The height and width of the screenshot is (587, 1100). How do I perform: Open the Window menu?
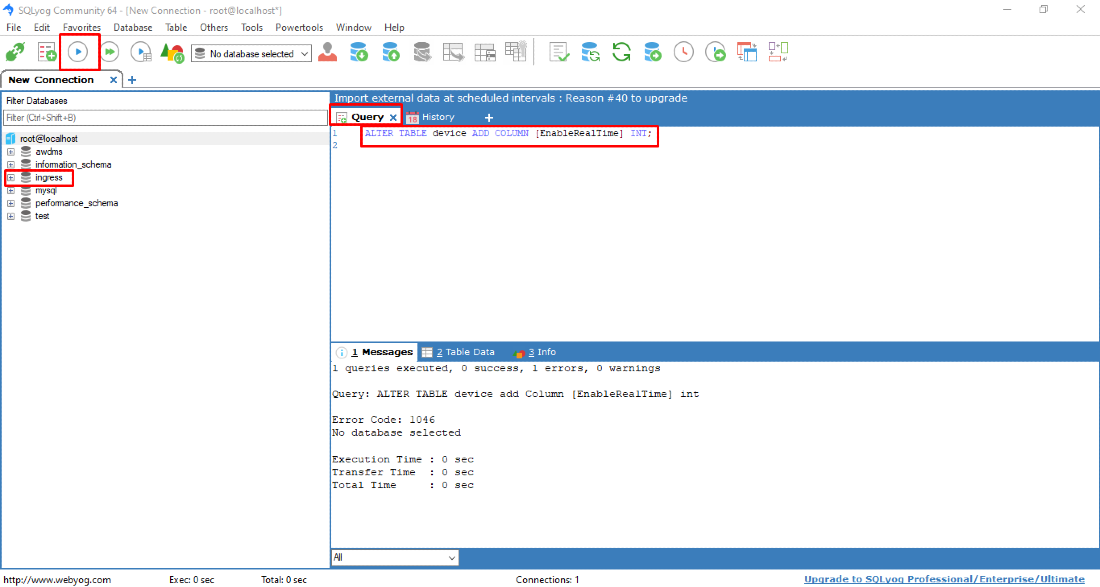pos(354,27)
